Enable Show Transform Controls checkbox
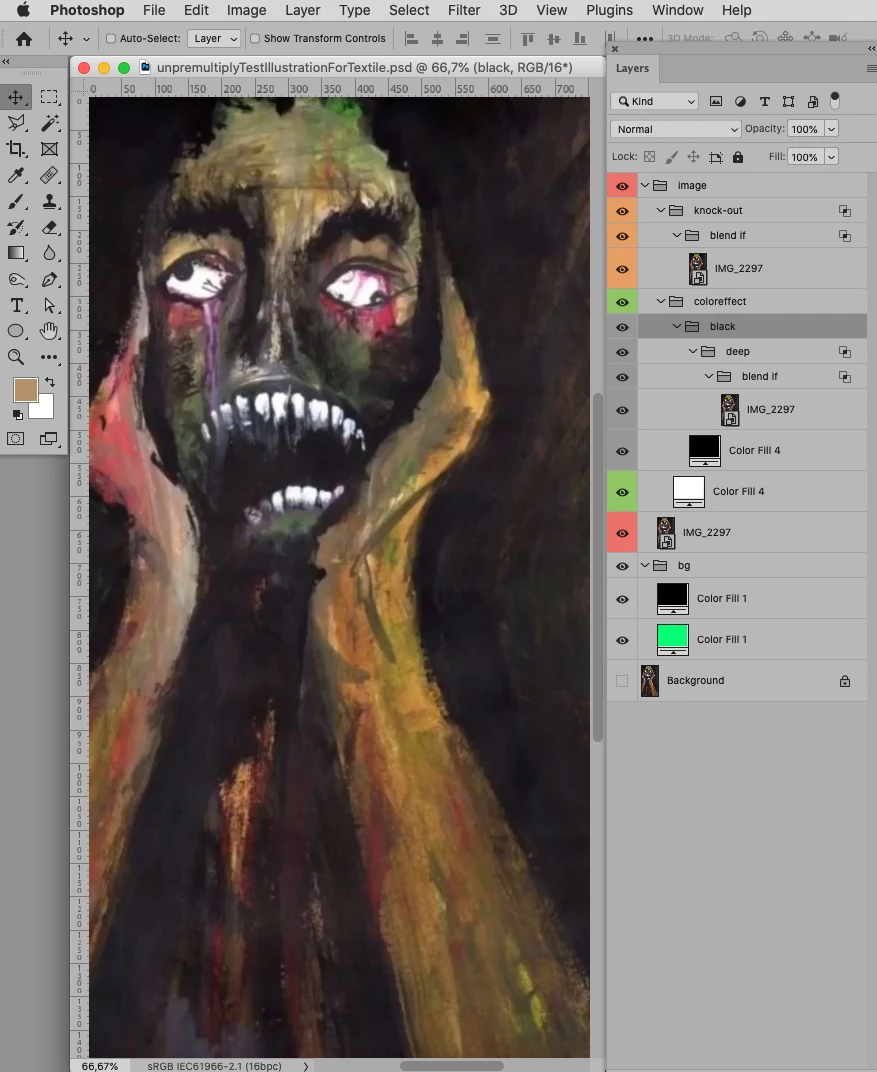Screen dimensions: 877x1072 (x=255, y=38)
